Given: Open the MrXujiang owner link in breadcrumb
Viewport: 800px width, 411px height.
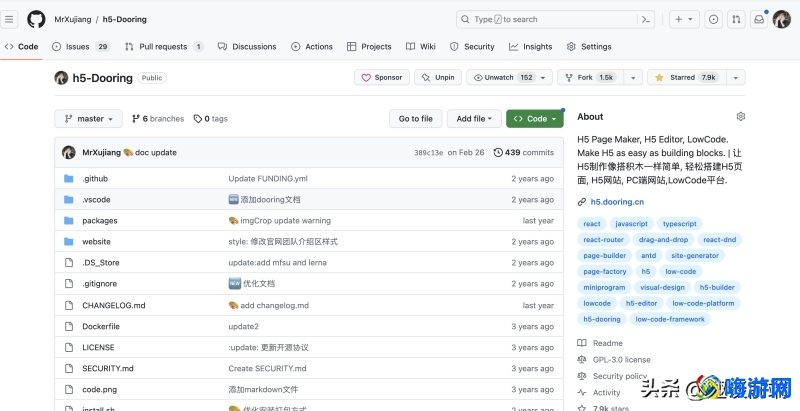Looking at the screenshot, I should (72, 19).
